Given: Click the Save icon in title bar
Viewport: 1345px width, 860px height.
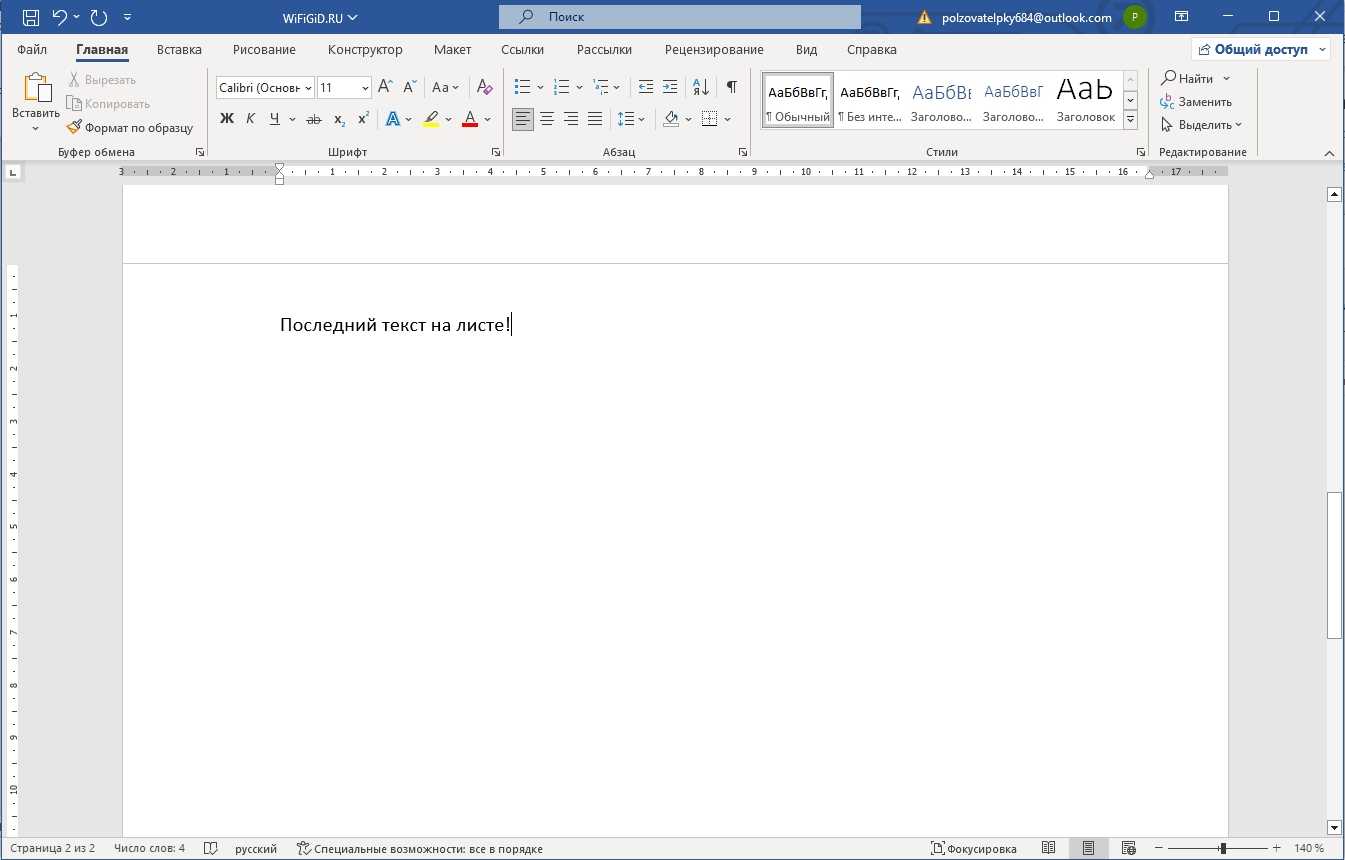Looking at the screenshot, I should 31,17.
